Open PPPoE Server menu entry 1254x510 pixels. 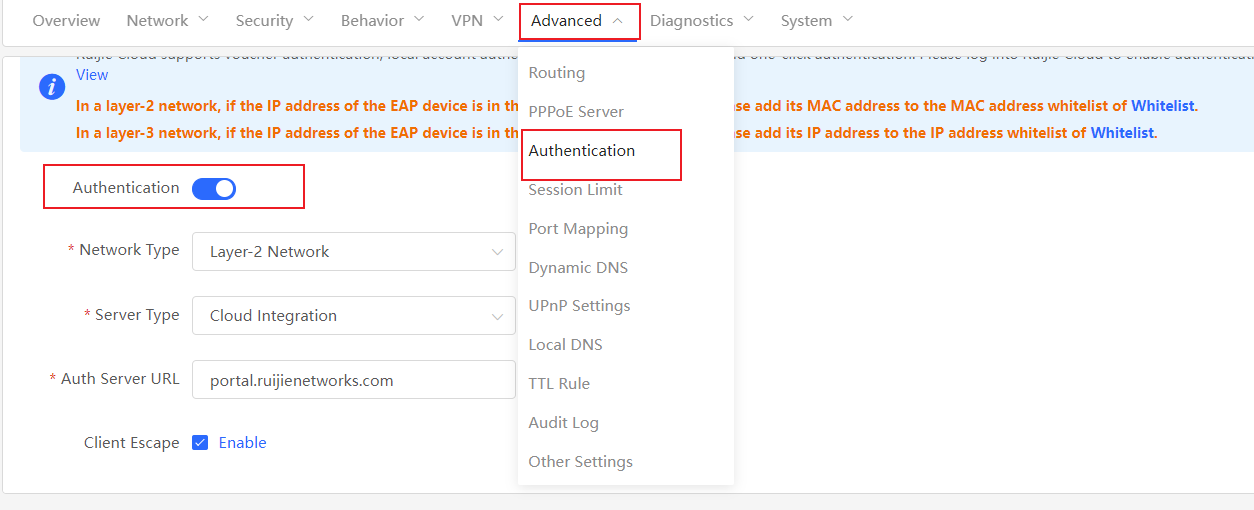pyautogui.click(x=575, y=112)
